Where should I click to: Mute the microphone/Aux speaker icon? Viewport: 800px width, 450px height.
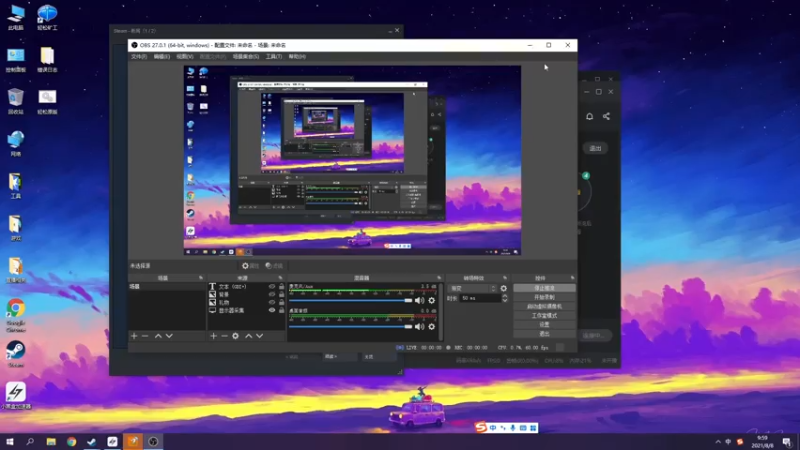(x=419, y=301)
